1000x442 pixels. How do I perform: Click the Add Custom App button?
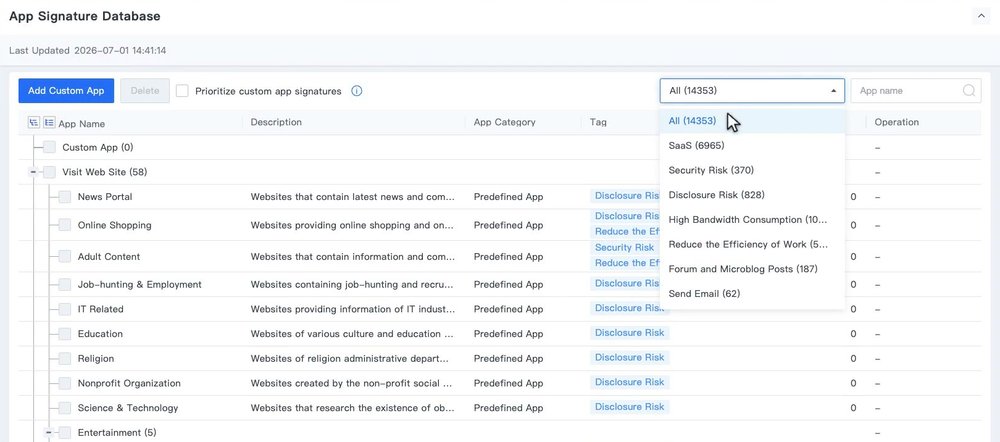66,91
